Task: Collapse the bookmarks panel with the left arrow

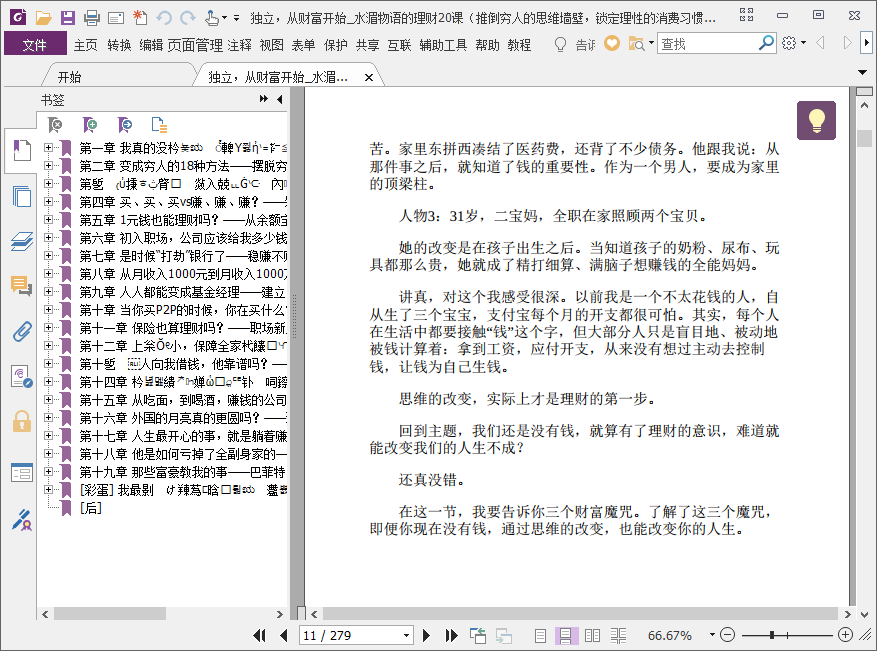Action: [280, 99]
